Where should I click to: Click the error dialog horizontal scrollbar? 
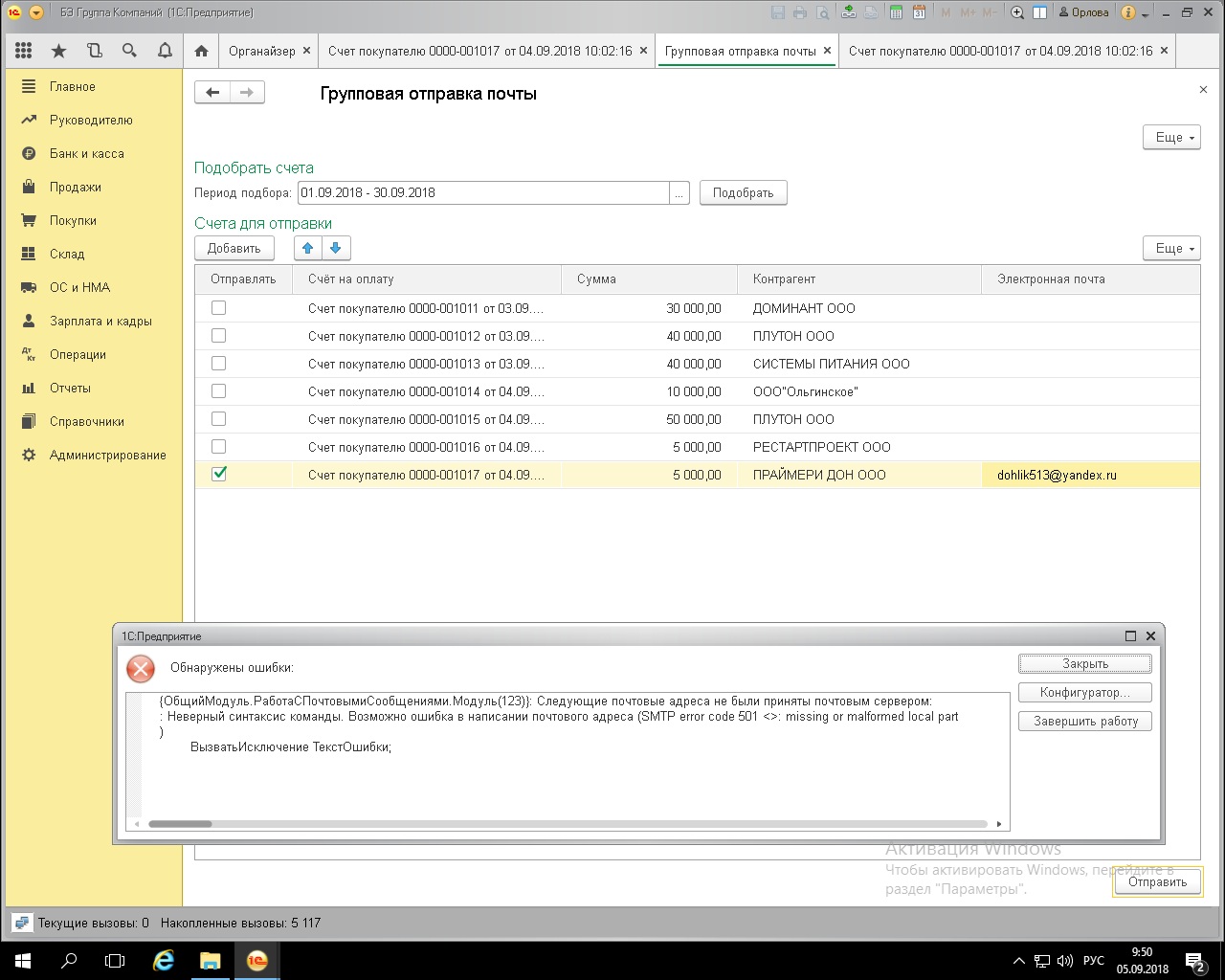coord(568,824)
